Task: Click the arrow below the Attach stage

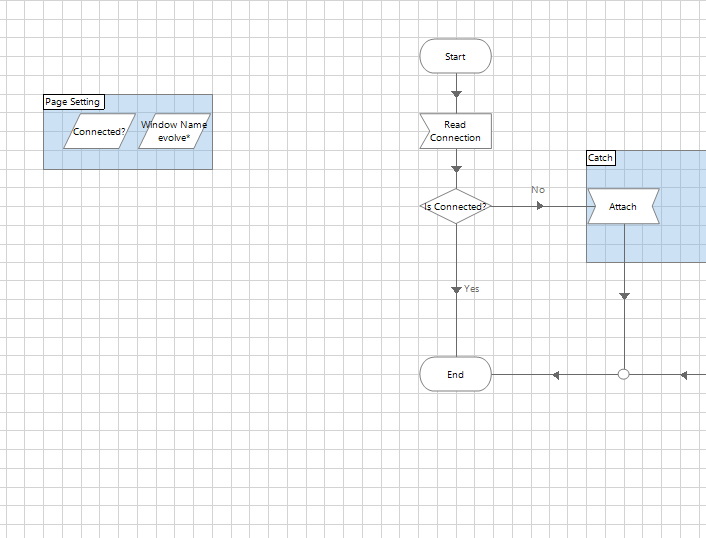Action: (x=624, y=296)
